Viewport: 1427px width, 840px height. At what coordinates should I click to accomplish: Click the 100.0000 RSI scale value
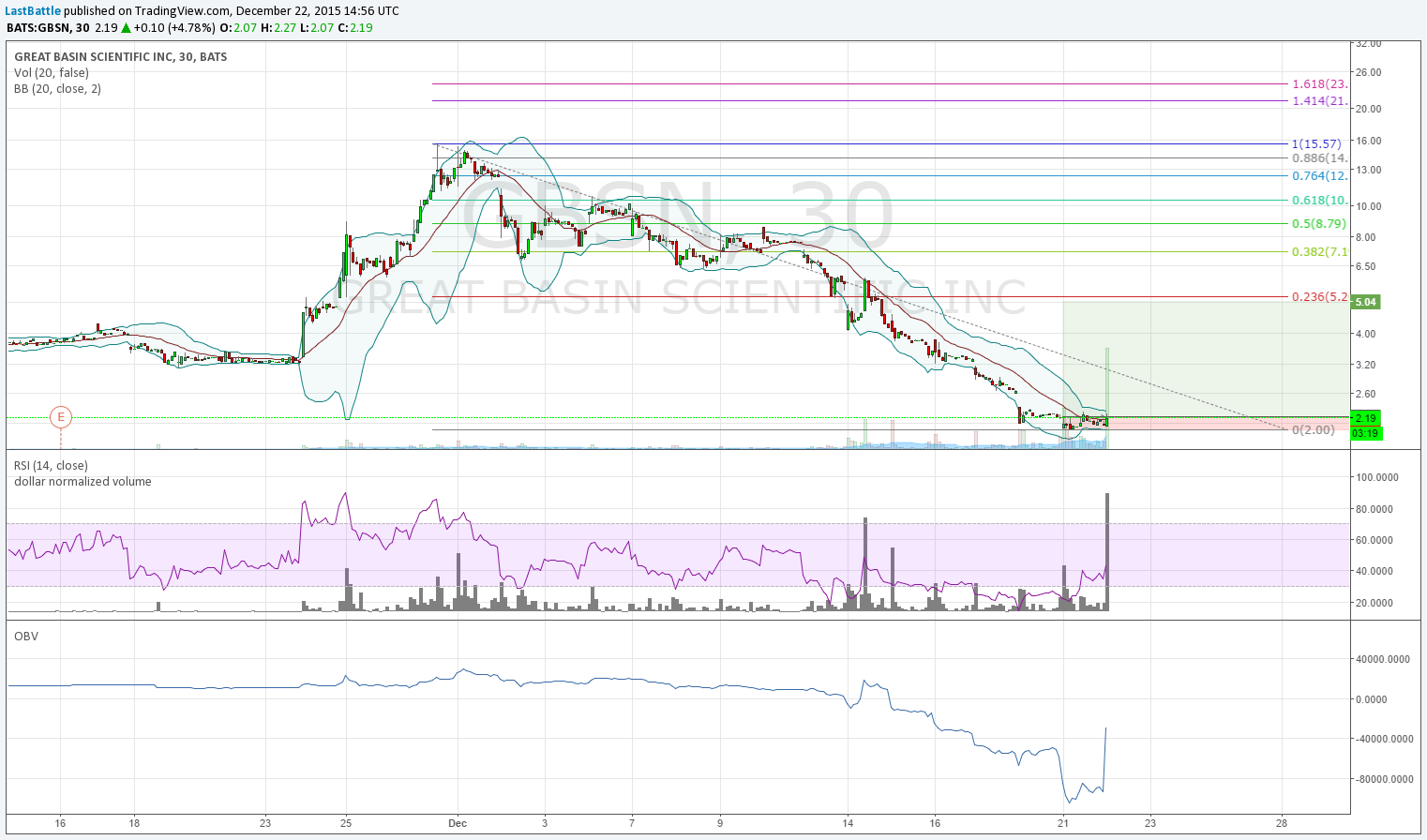pos(1377,477)
